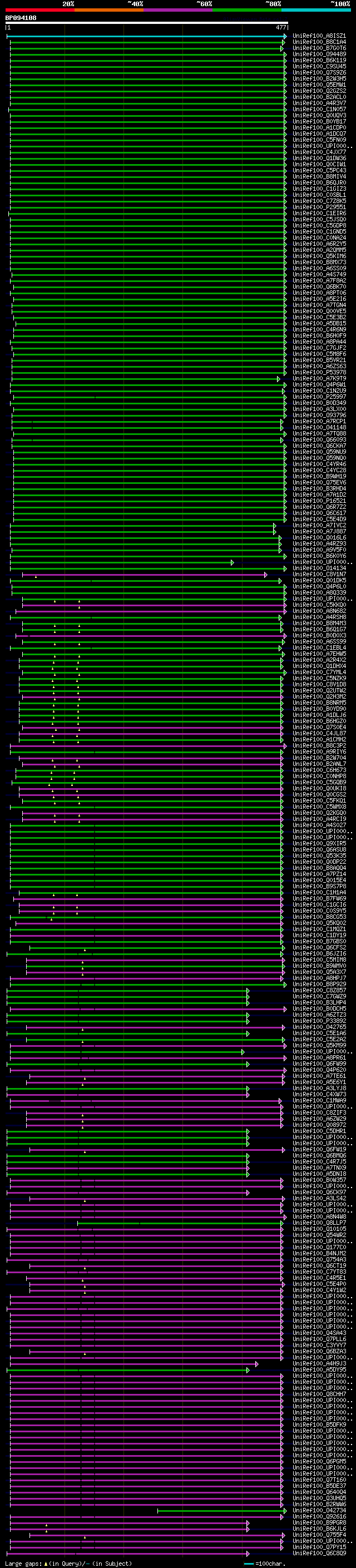Select hit label UniRef100_A4RSH8
The width and height of the screenshot is (356, 1568).
tap(319, 617)
